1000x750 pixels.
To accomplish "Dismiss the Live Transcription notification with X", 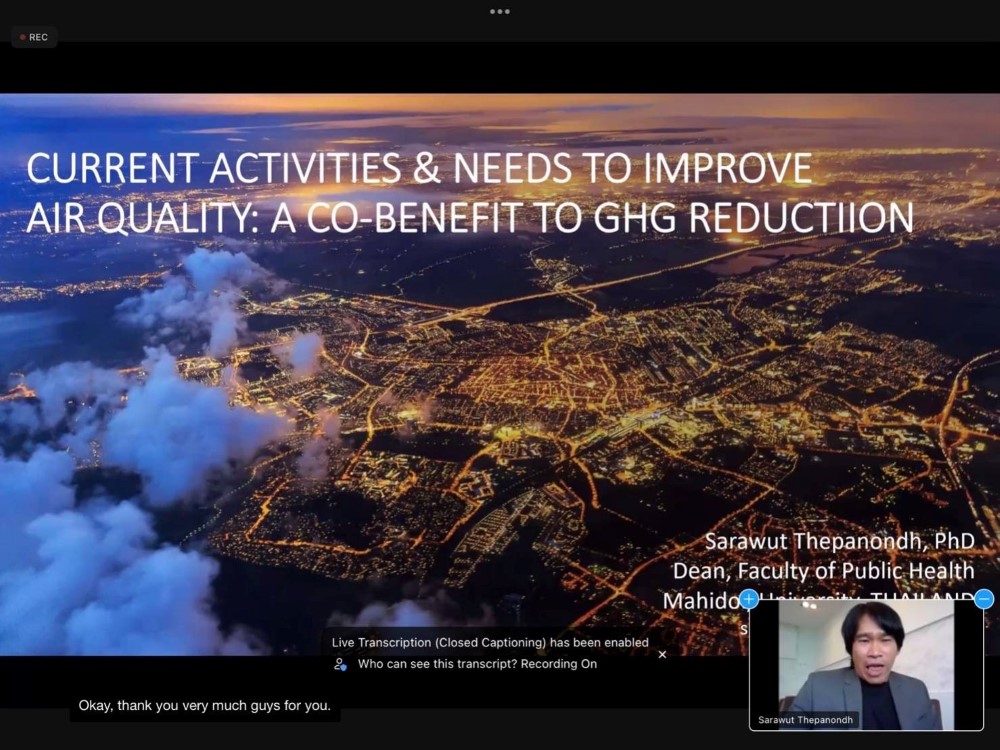I will point(662,654).
